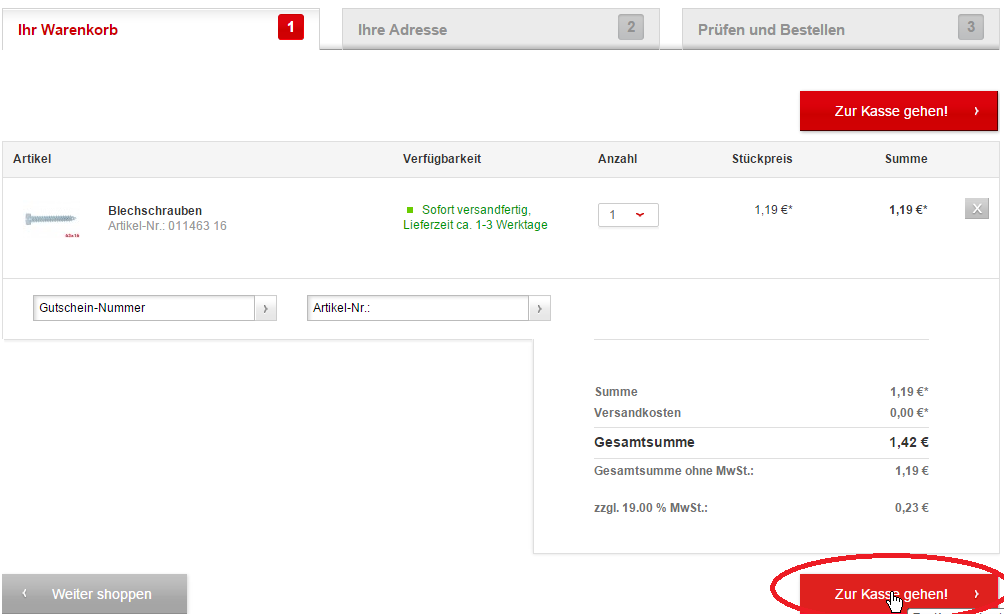Viewport: 1004px width, 614px height.
Task: Click the Anzahl column header
Action: pos(617,159)
